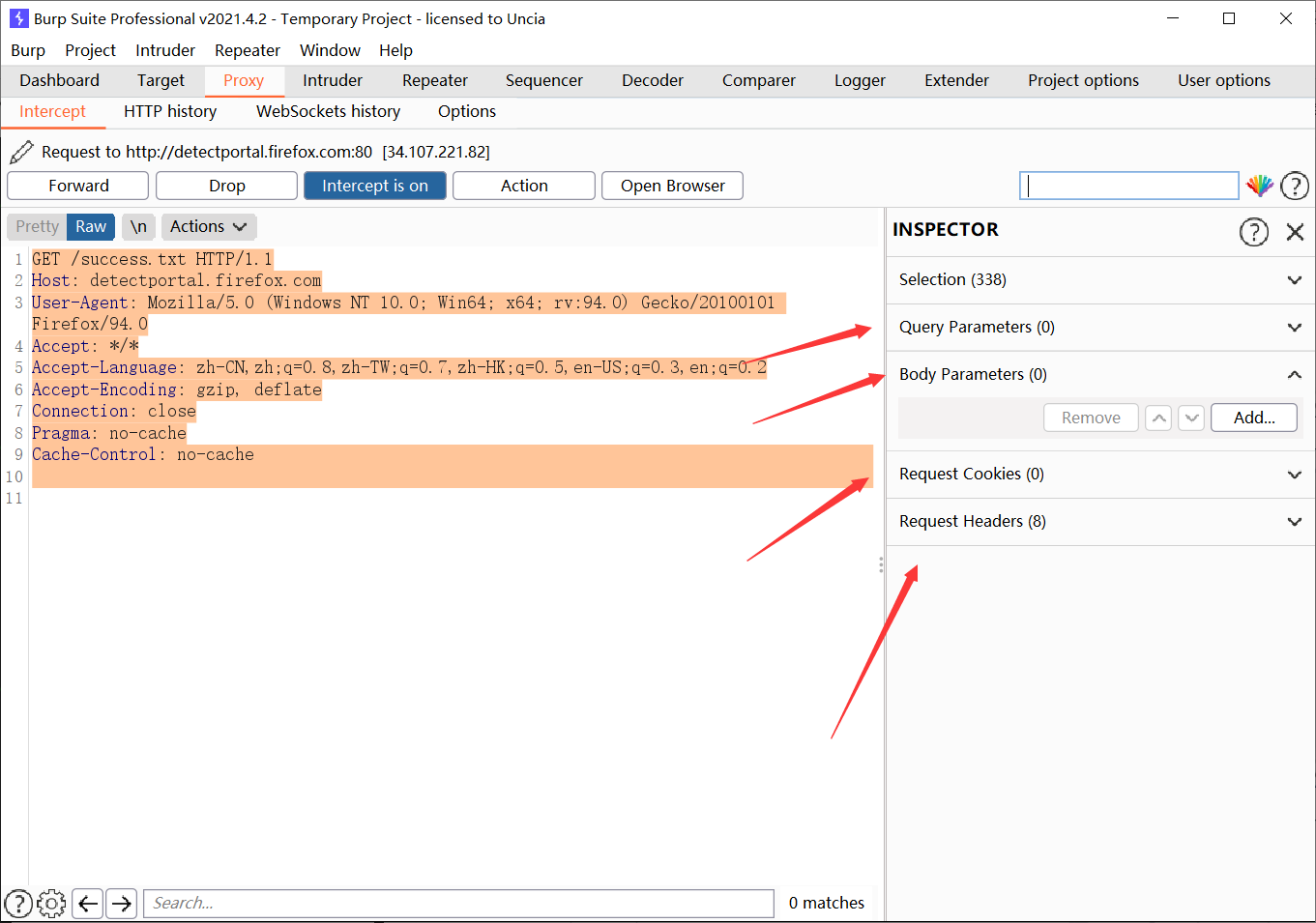
Task: Open the Intruder menu in menu bar
Action: click(x=165, y=50)
